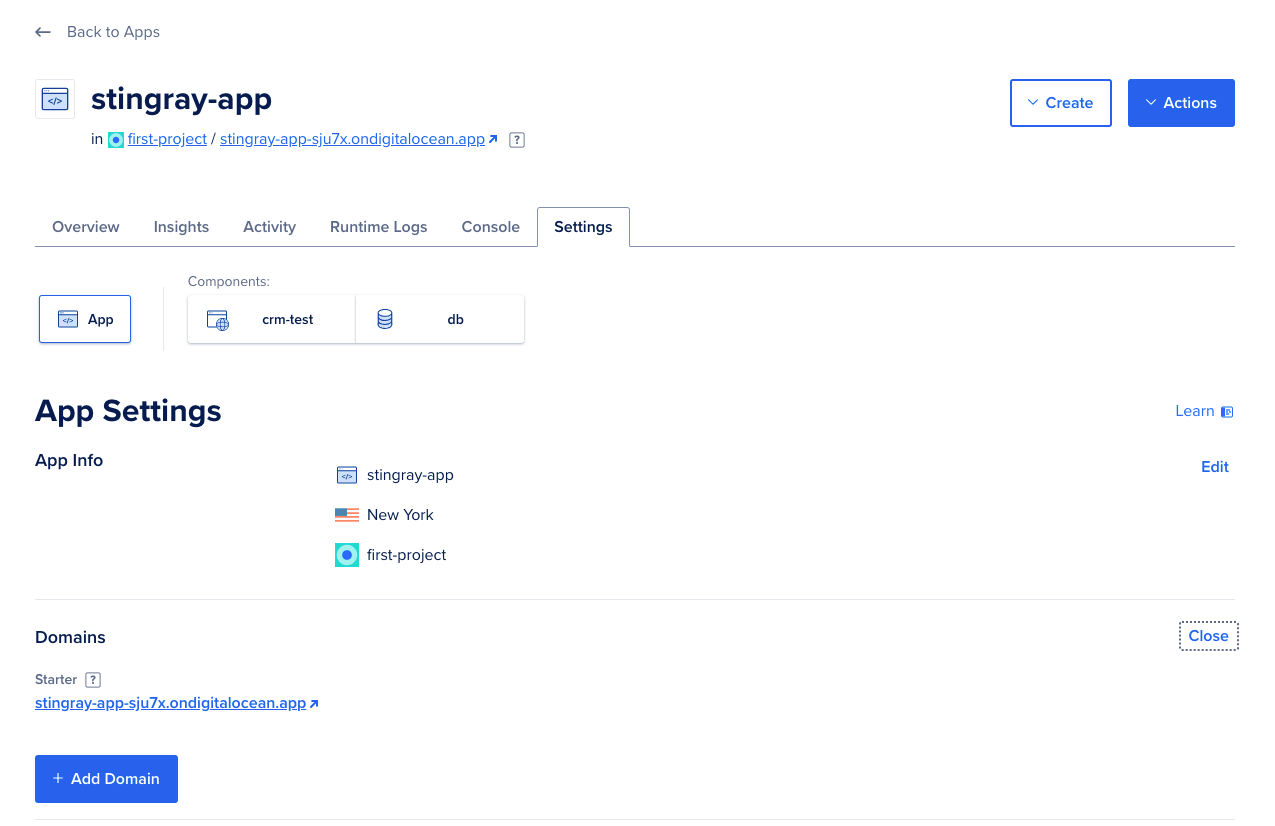Switch to the Overview tab
The image size is (1275, 826).
86,227
